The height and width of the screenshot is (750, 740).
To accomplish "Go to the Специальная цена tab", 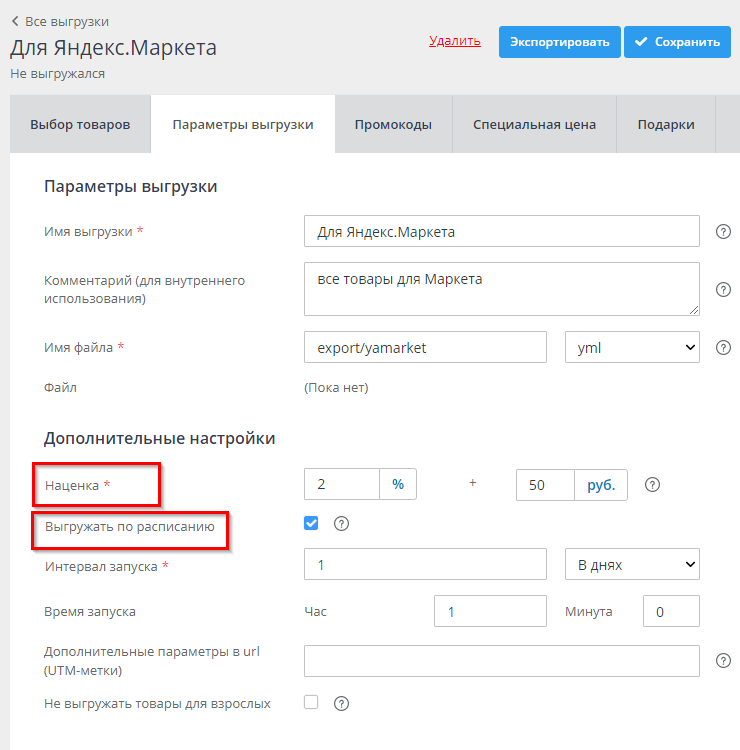I will [x=534, y=125].
